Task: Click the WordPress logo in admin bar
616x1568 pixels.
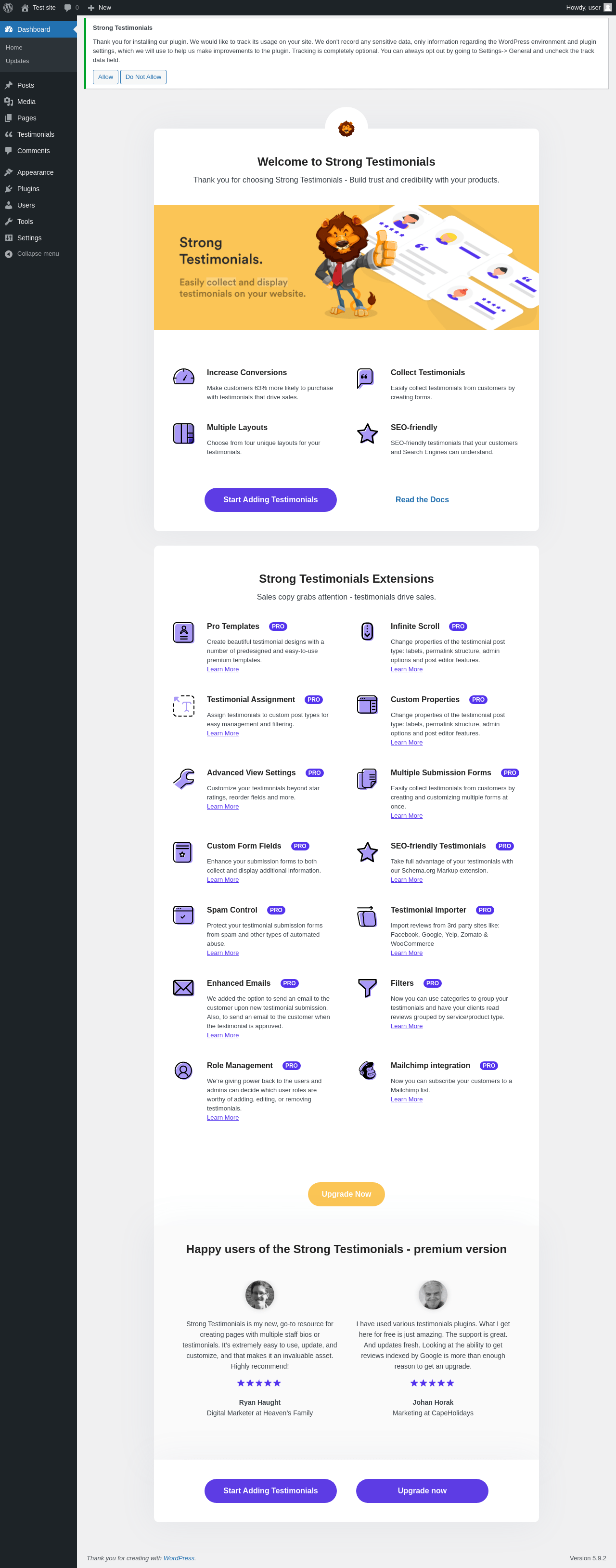Action: click(x=9, y=7)
